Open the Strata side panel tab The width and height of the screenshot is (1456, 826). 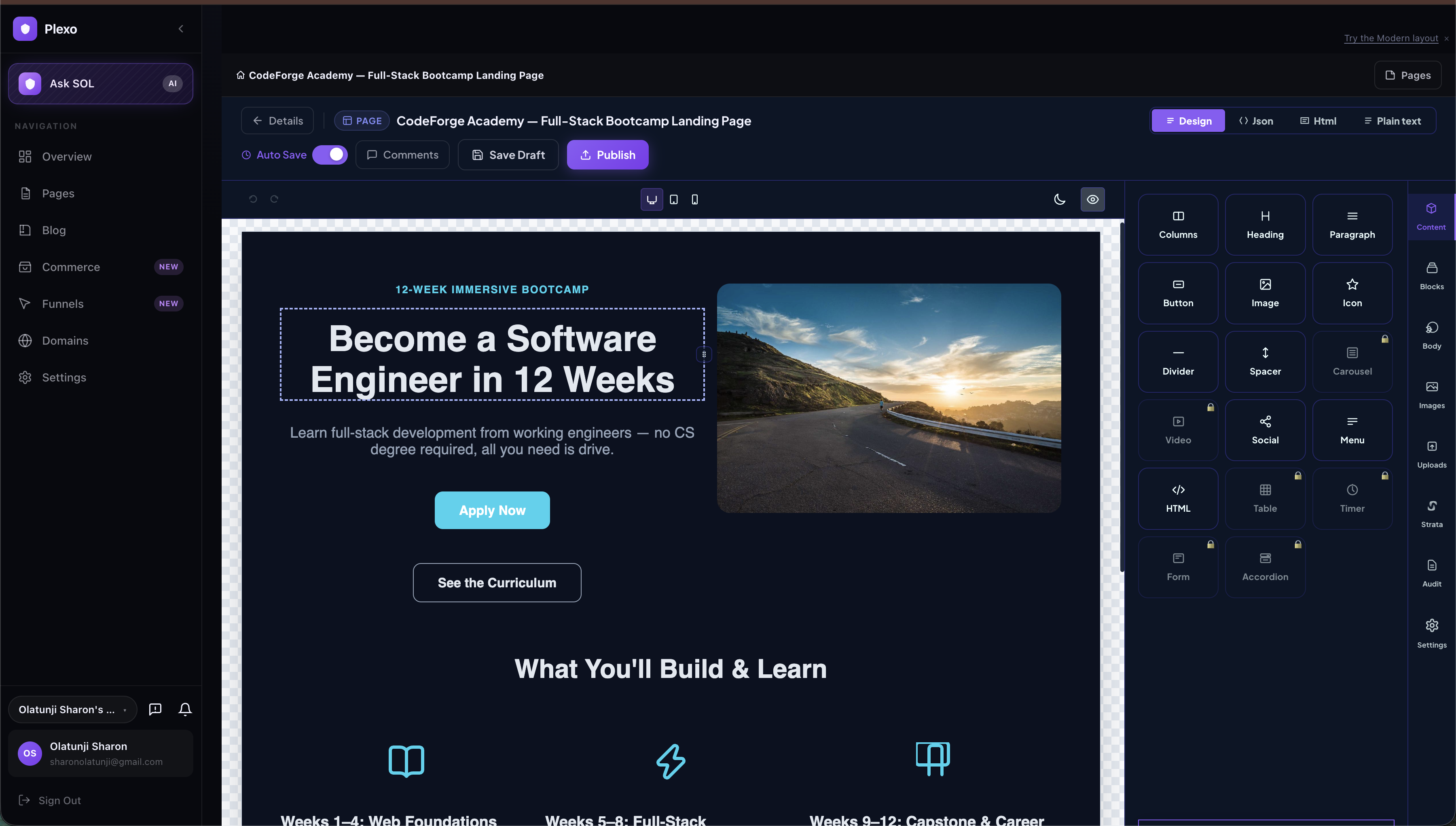(x=1431, y=514)
